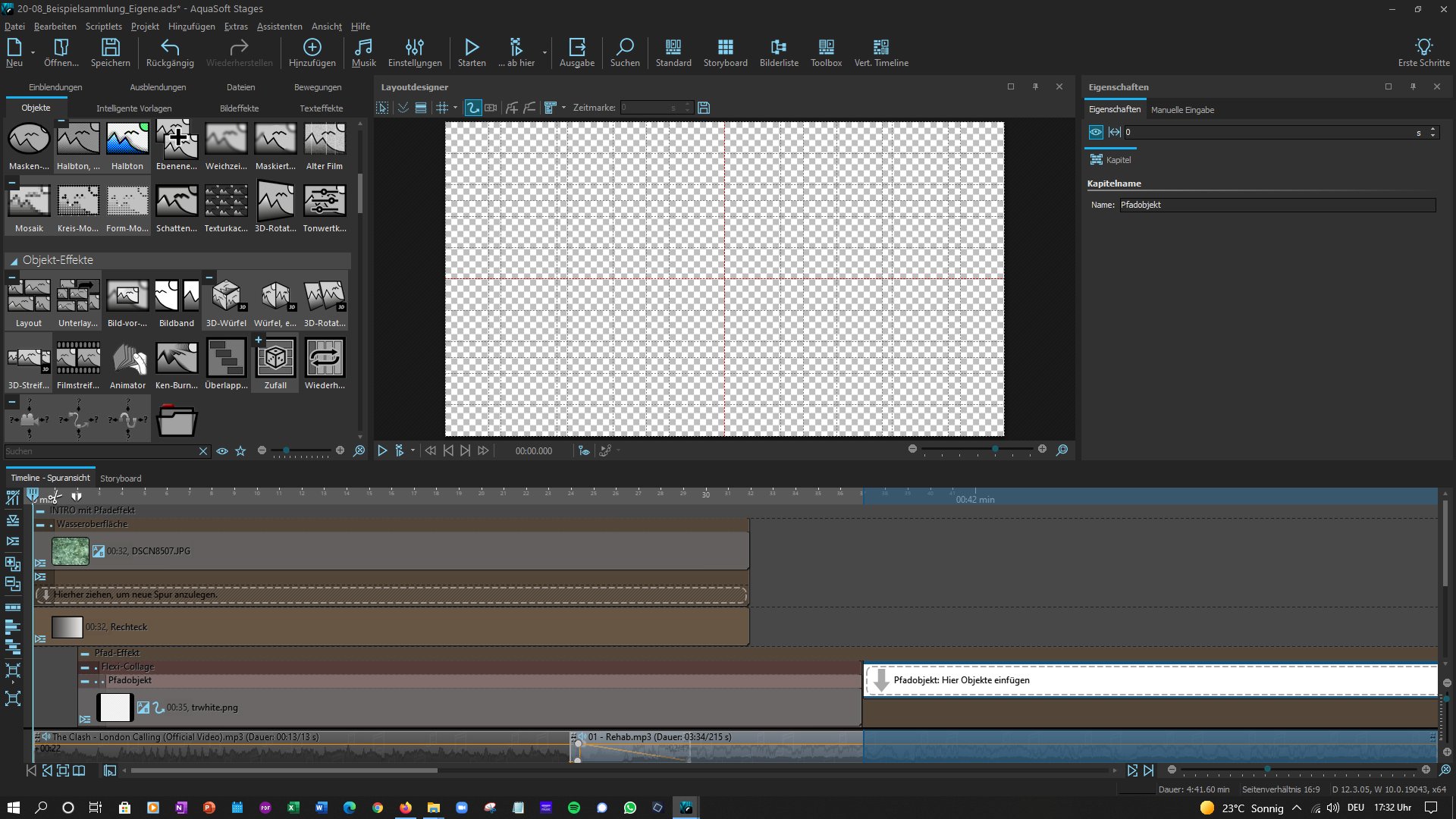
Task: Click the scissors cut marker in timeline
Action: point(53,497)
